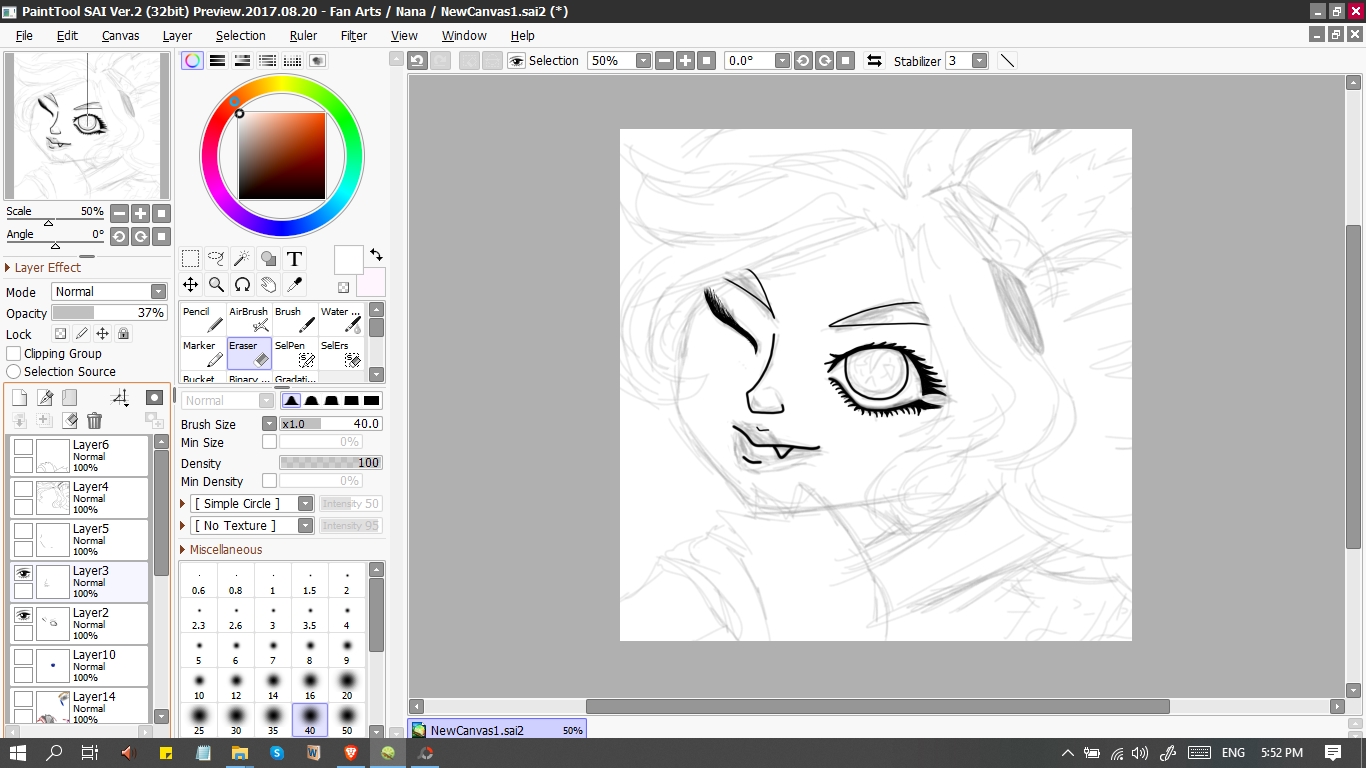The image size is (1366, 768).
Task: Open the Filter menu
Action: 354,36
